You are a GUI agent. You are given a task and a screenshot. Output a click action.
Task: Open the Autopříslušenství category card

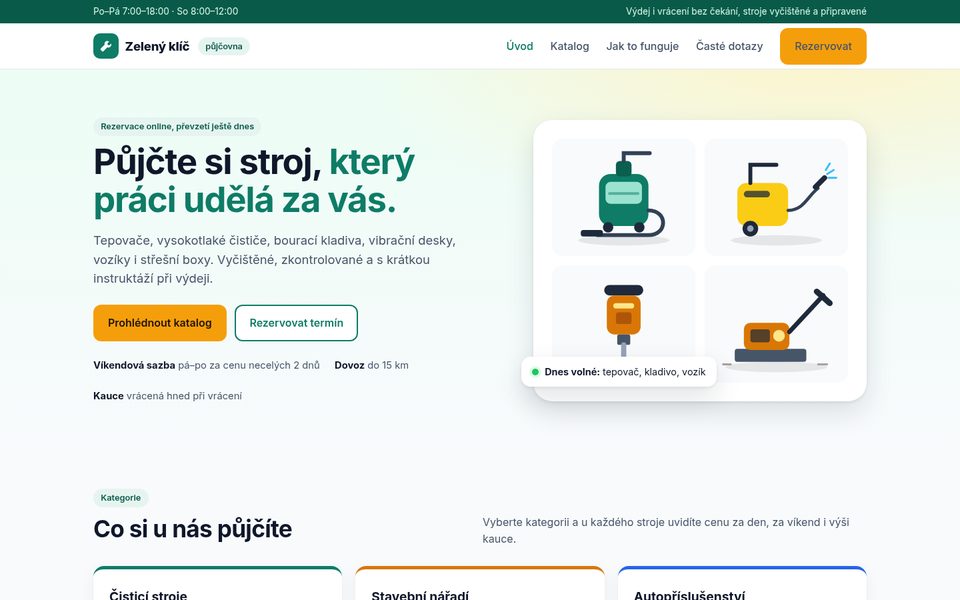(x=742, y=583)
